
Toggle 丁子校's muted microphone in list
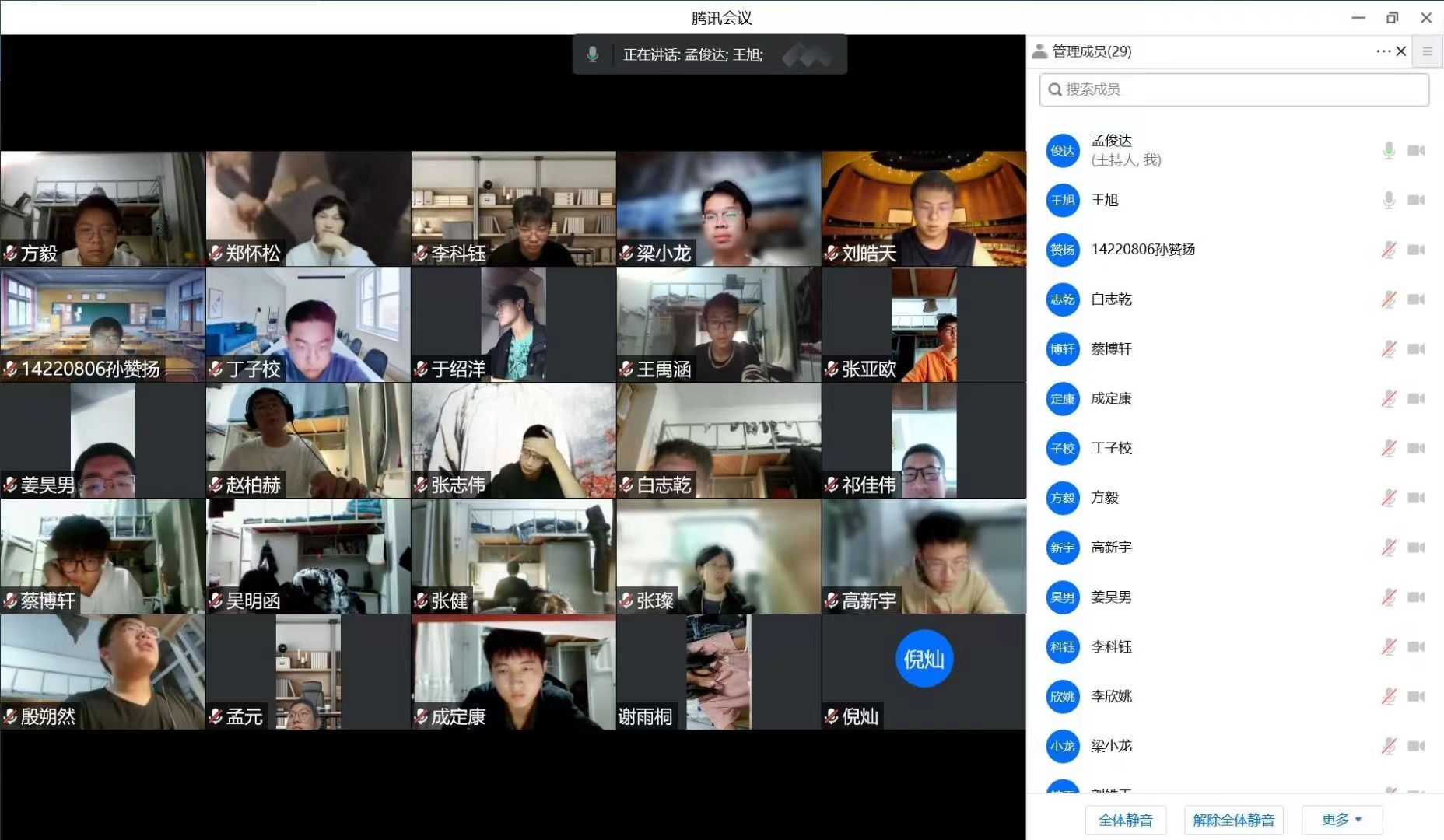(1389, 448)
